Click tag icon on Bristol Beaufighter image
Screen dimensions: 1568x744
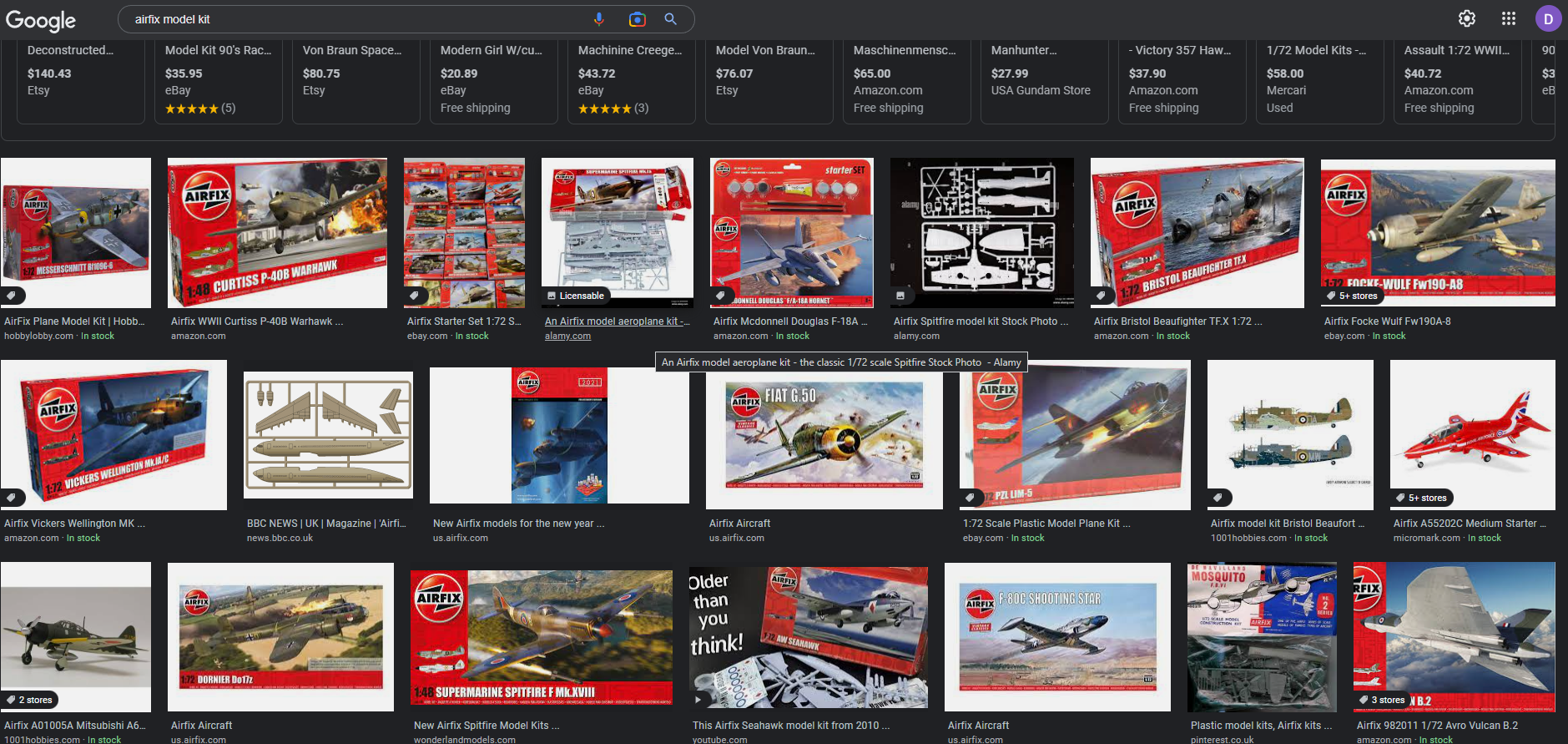tap(1102, 296)
